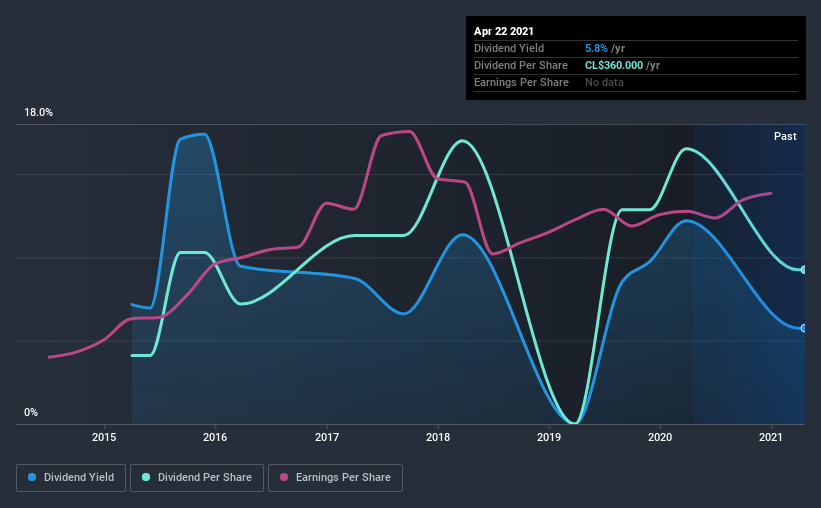Click the tooltip Dividend Per Share row label
The image size is (821, 508).
pyautogui.click(x=520, y=65)
